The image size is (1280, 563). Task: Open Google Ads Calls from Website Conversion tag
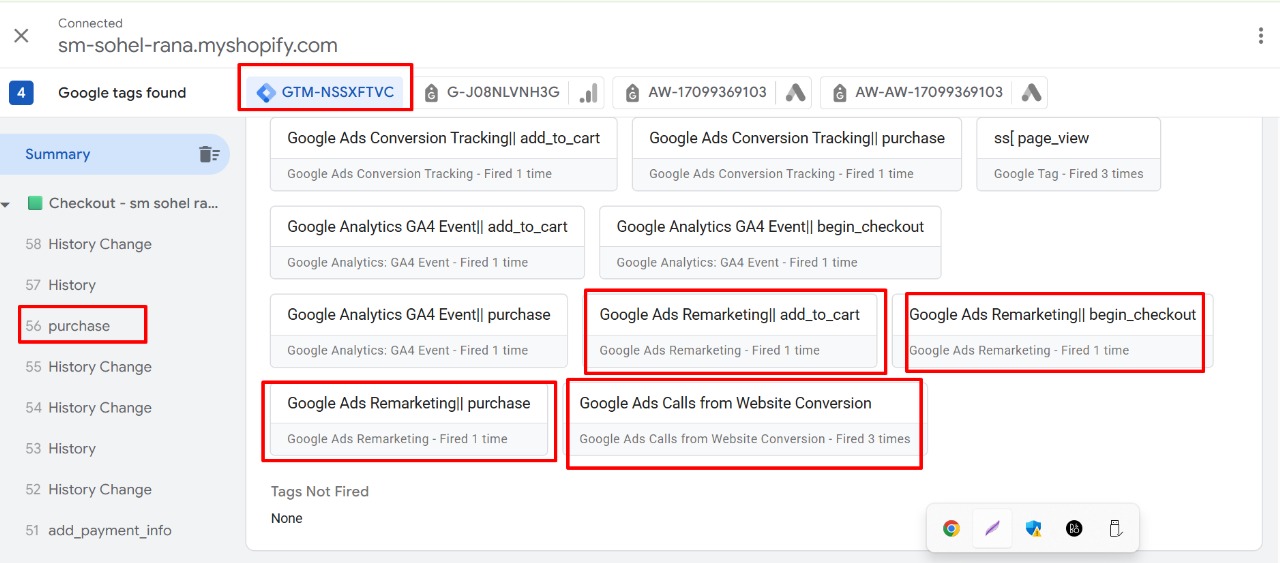point(745,419)
